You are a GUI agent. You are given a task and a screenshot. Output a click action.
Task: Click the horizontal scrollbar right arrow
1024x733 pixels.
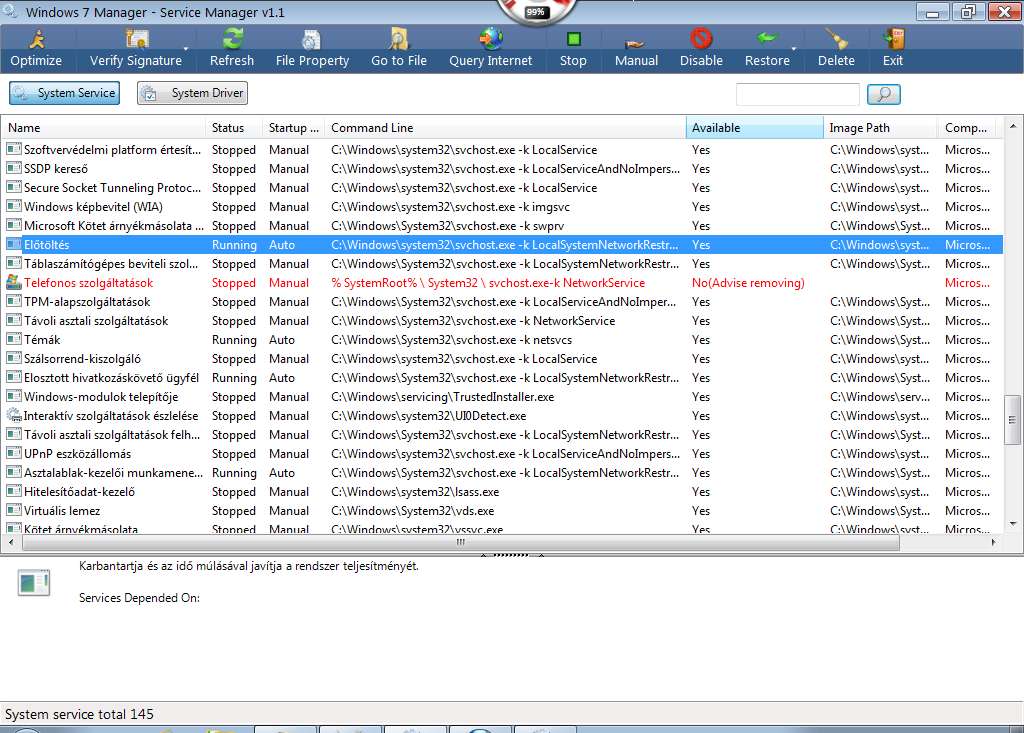(x=993, y=542)
